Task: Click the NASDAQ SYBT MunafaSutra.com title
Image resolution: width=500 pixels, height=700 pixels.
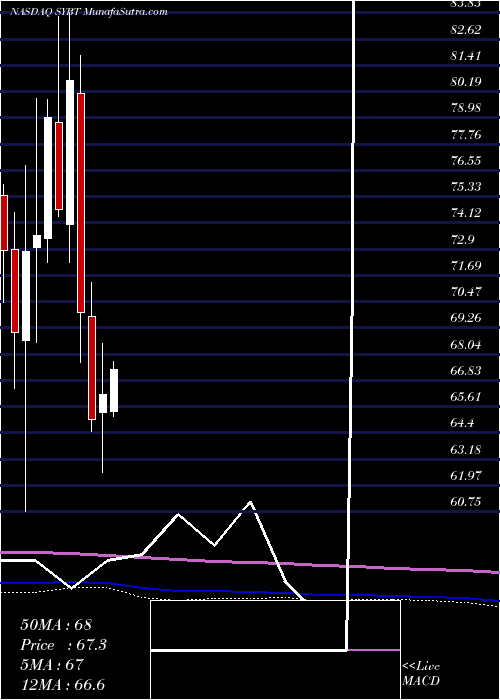Action: pyautogui.click(x=89, y=12)
